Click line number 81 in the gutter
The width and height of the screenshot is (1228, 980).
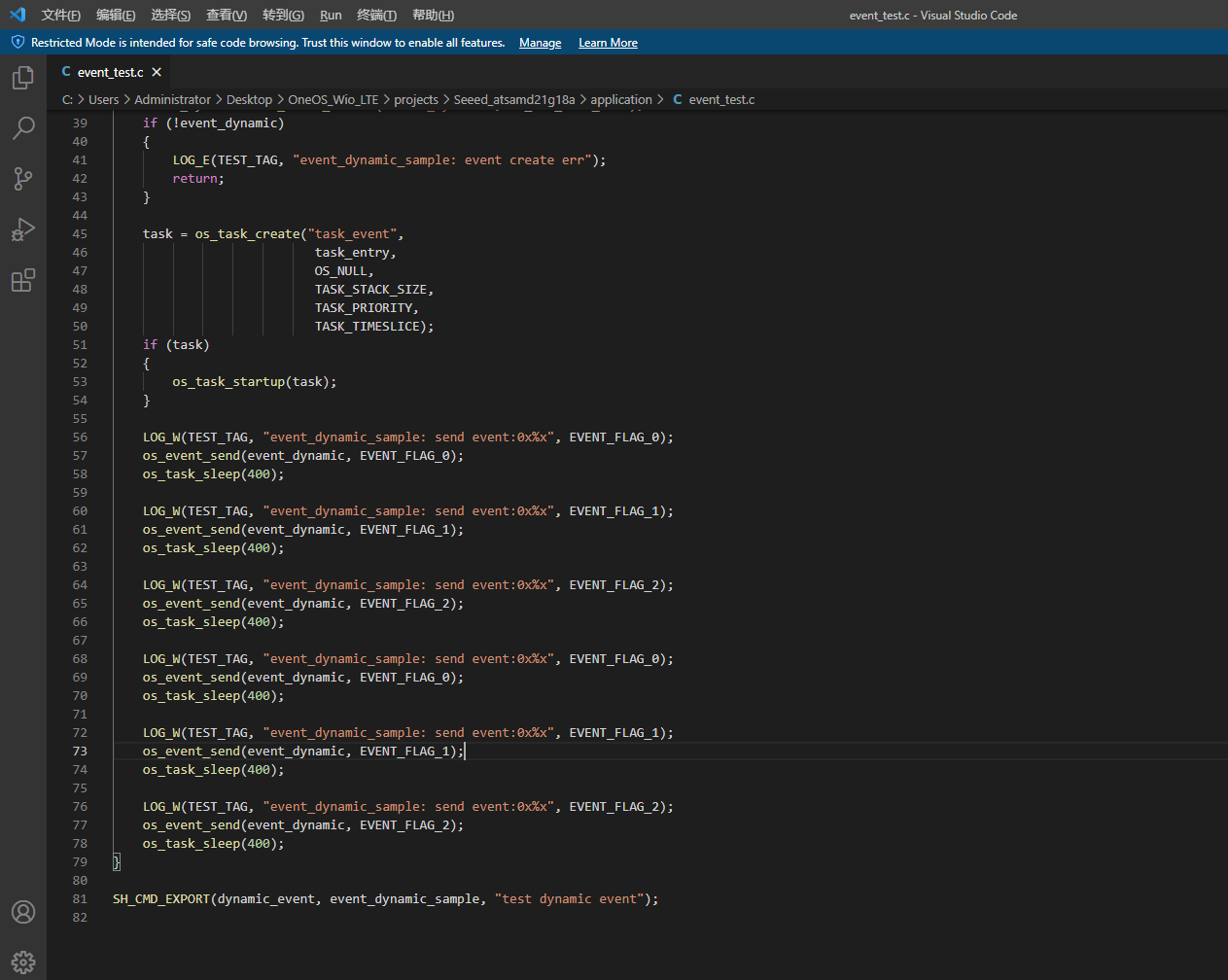click(x=80, y=899)
